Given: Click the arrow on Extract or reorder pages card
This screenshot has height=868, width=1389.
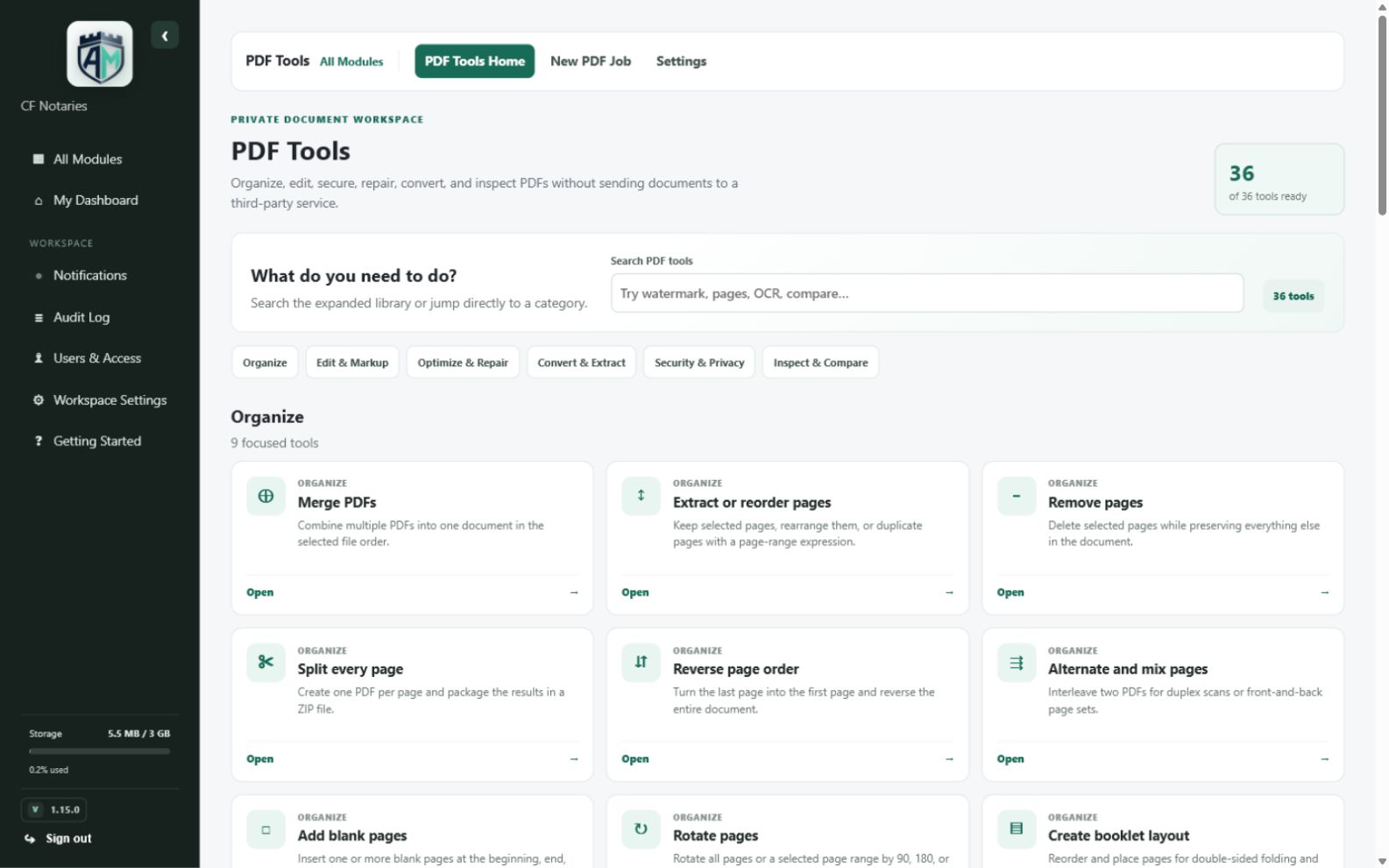Looking at the screenshot, I should pyautogui.click(x=949, y=593).
